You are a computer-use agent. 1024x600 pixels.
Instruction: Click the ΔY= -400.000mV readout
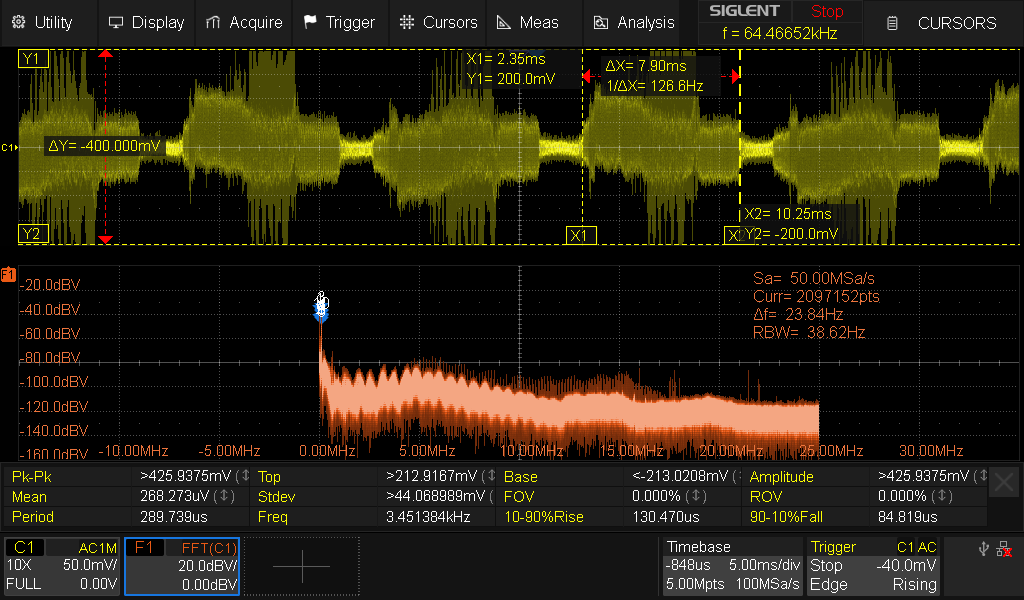(104, 146)
